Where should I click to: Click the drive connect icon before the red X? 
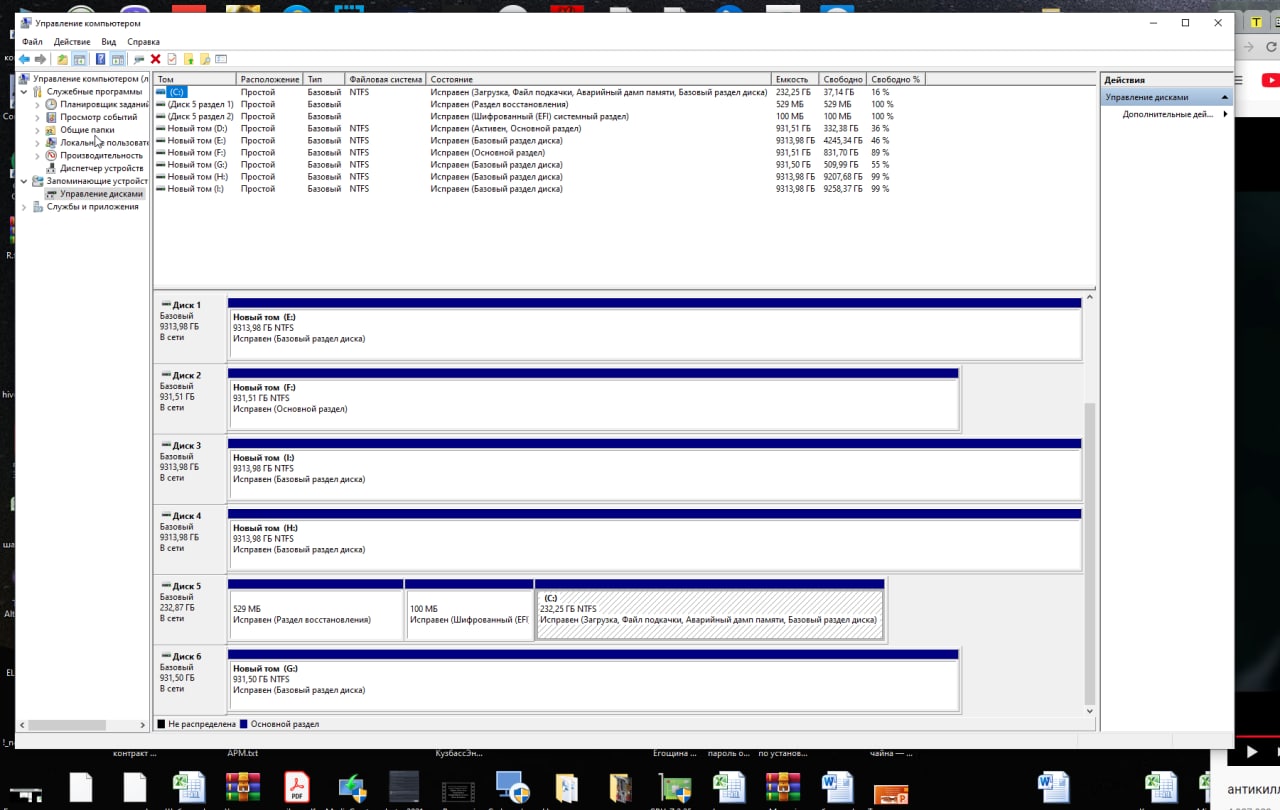(x=139, y=59)
